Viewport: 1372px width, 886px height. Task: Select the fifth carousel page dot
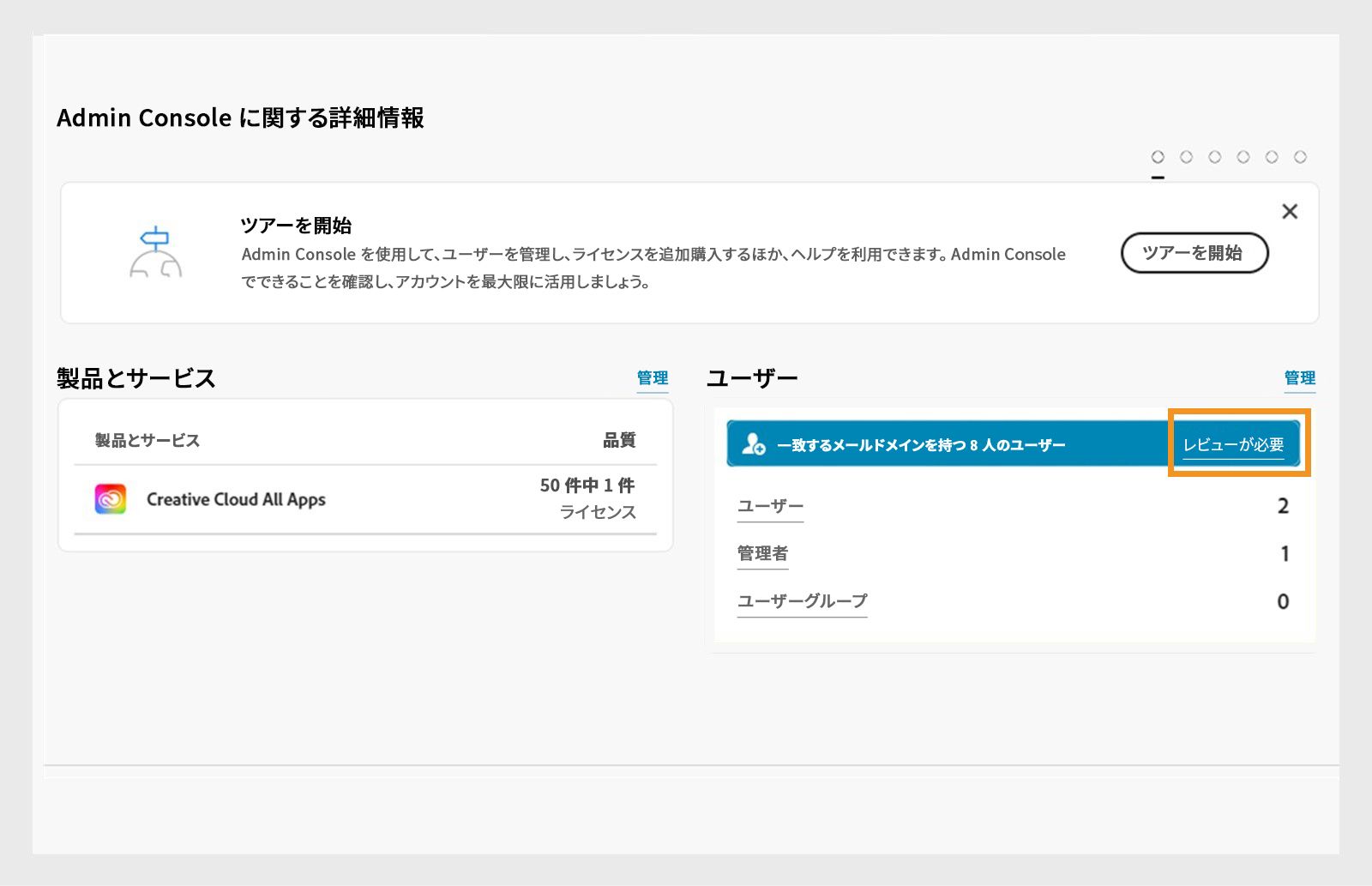coord(1272,157)
